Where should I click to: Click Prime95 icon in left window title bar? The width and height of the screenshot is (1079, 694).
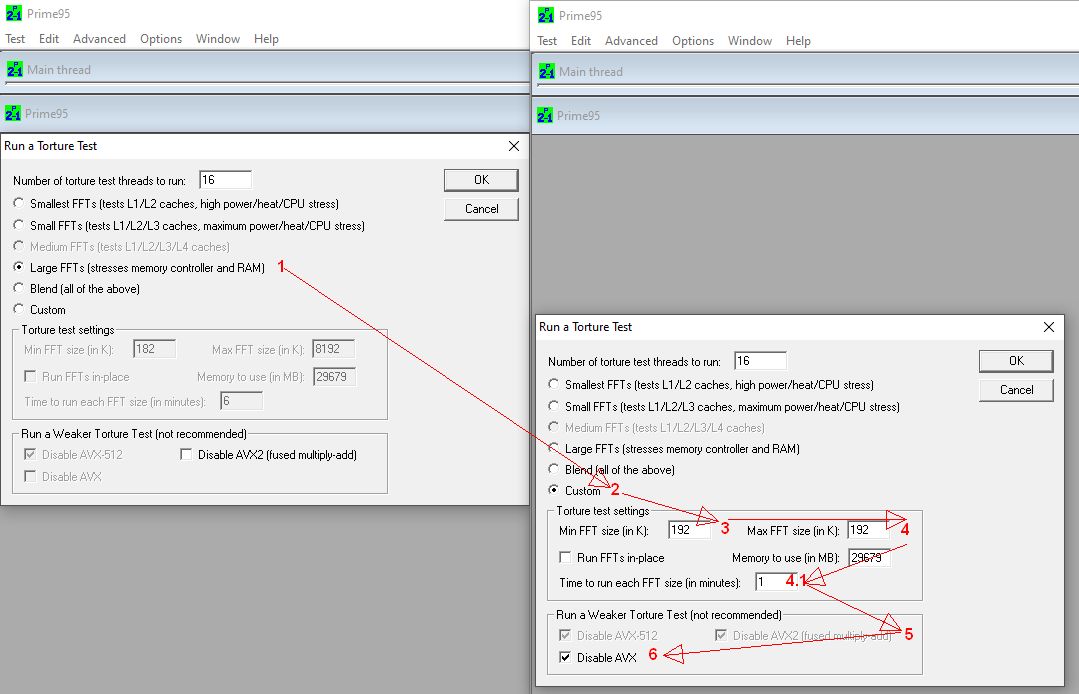click(14, 13)
